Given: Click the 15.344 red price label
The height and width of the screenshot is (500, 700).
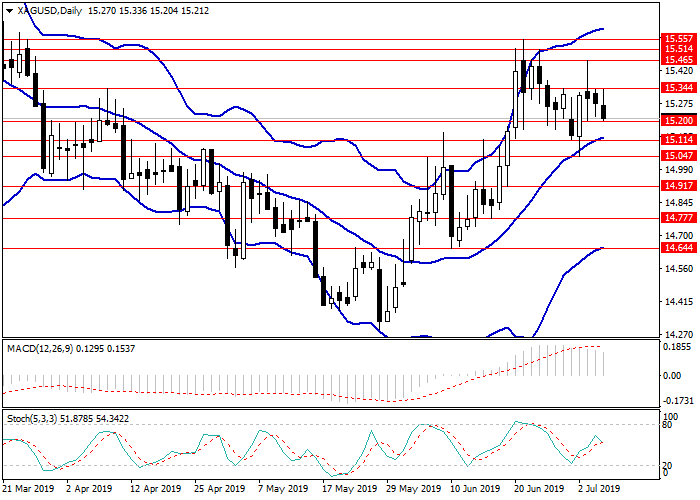Looking at the screenshot, I should pos(679,88).
